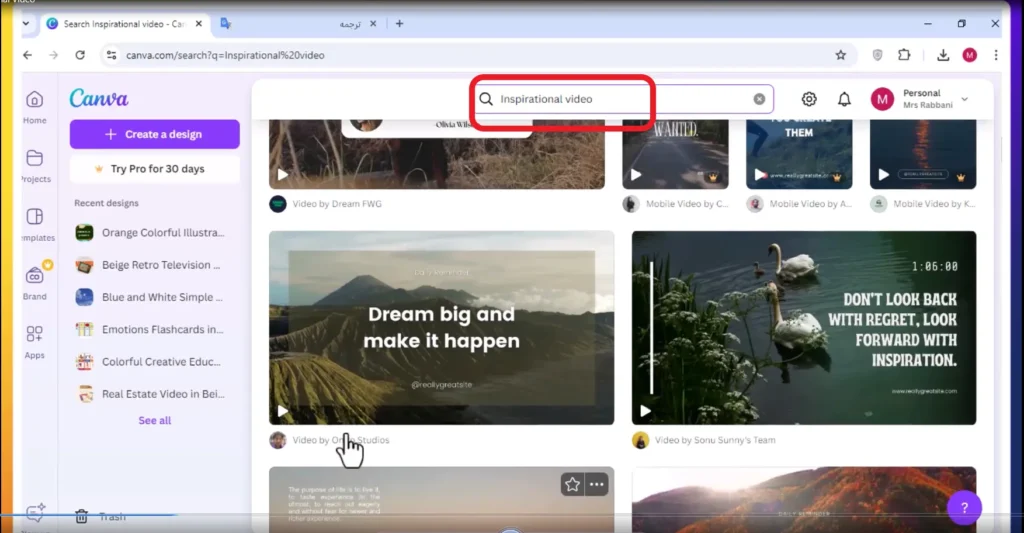The height and width of the screenshot is (533, 1024).
Task: Open the Templates sidebar icon
Action: point(35,217)
